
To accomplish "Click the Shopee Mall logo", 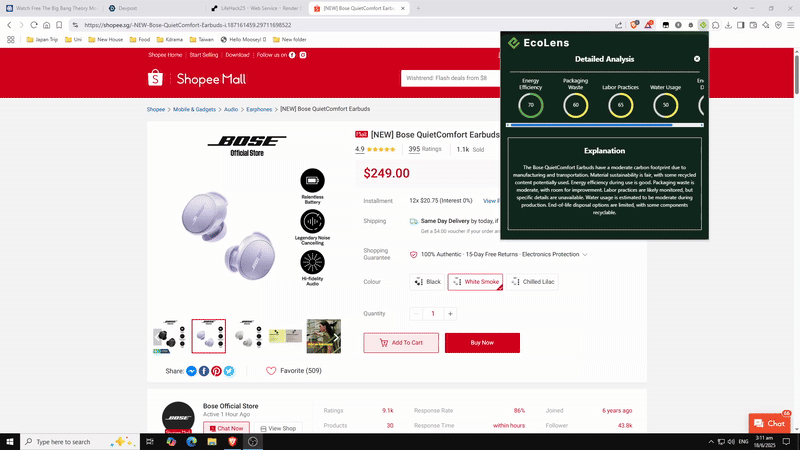I will [x=197, y=79].
